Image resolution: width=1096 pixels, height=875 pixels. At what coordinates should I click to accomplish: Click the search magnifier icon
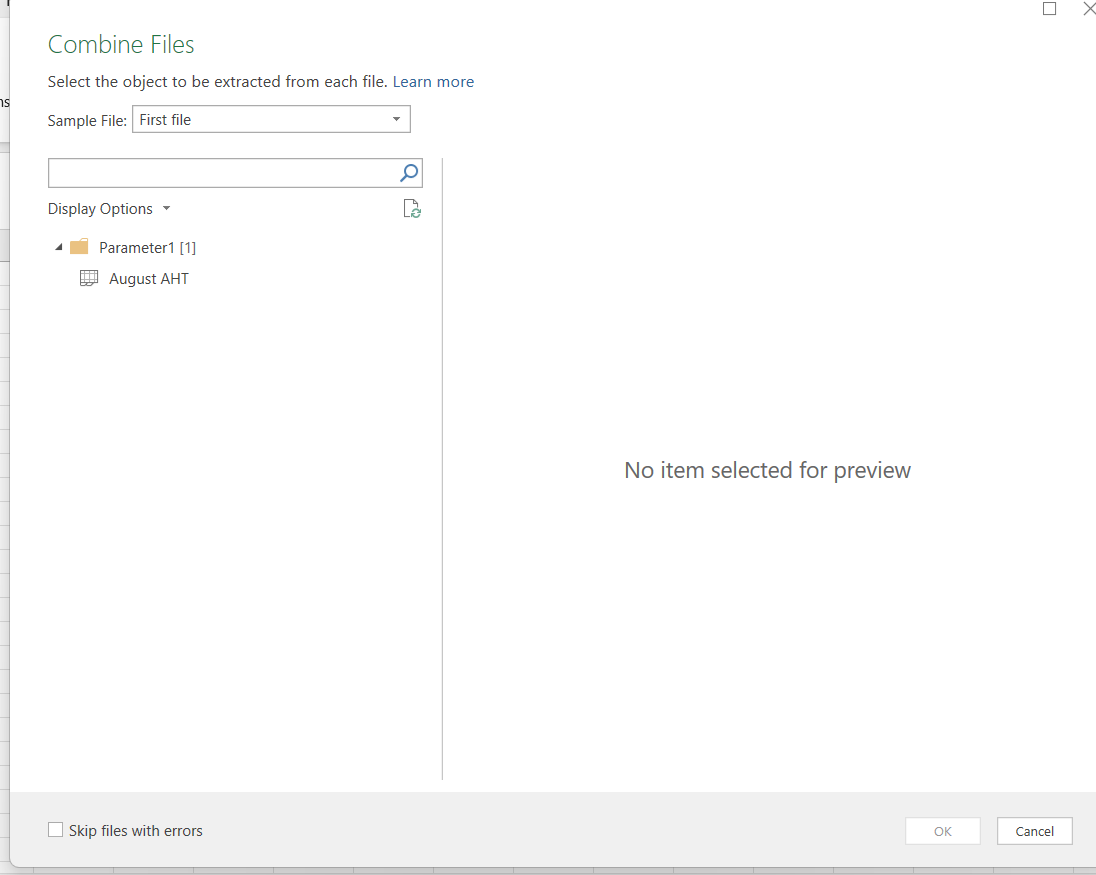point(409,173)
